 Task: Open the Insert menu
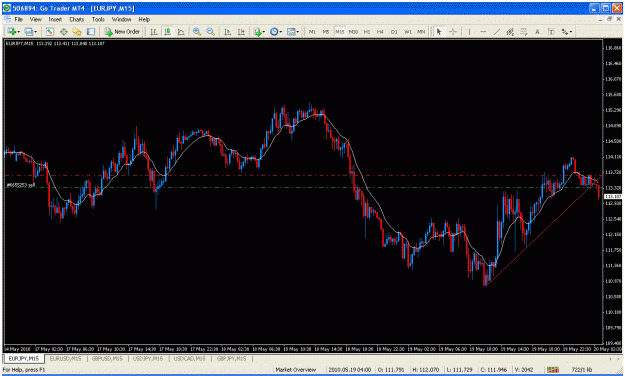[x=55, y=19]
